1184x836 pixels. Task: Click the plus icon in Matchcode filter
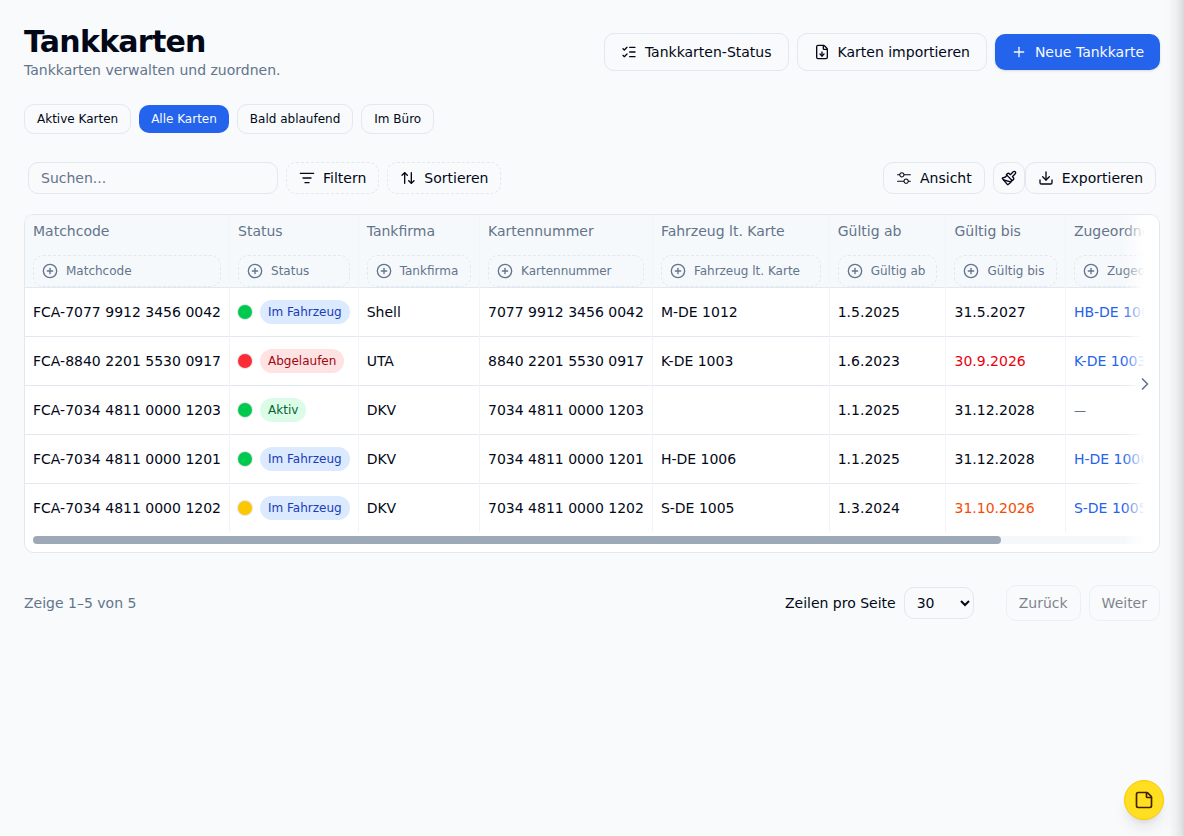[50, 271]
